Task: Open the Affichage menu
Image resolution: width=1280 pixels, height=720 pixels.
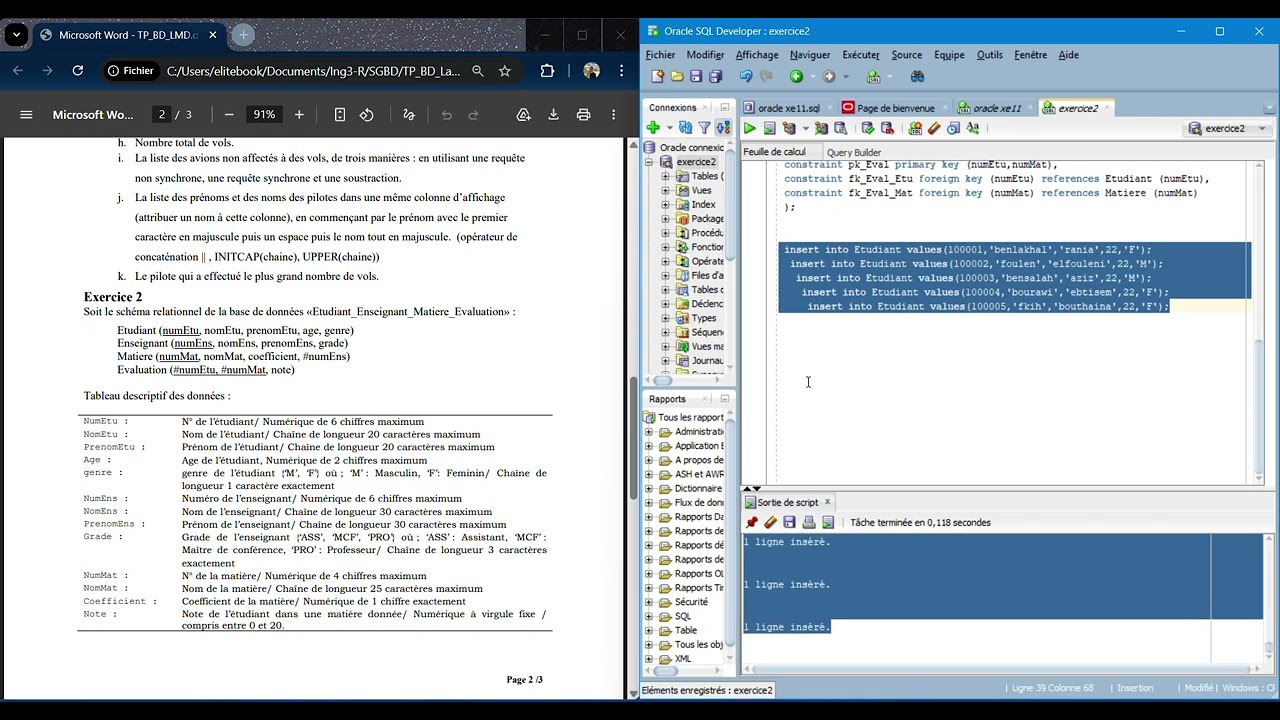Action: (x=757, y=55)
